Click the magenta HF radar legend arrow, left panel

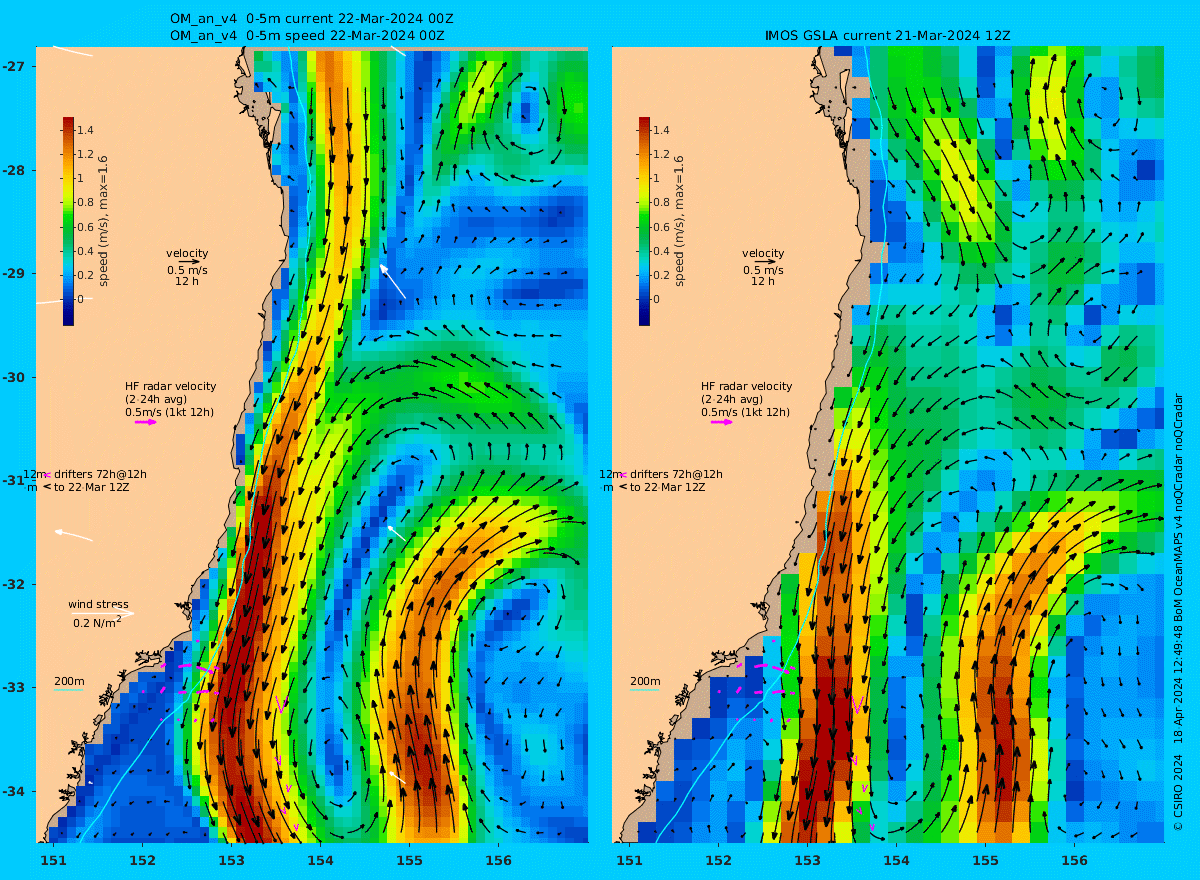[146, 422]
